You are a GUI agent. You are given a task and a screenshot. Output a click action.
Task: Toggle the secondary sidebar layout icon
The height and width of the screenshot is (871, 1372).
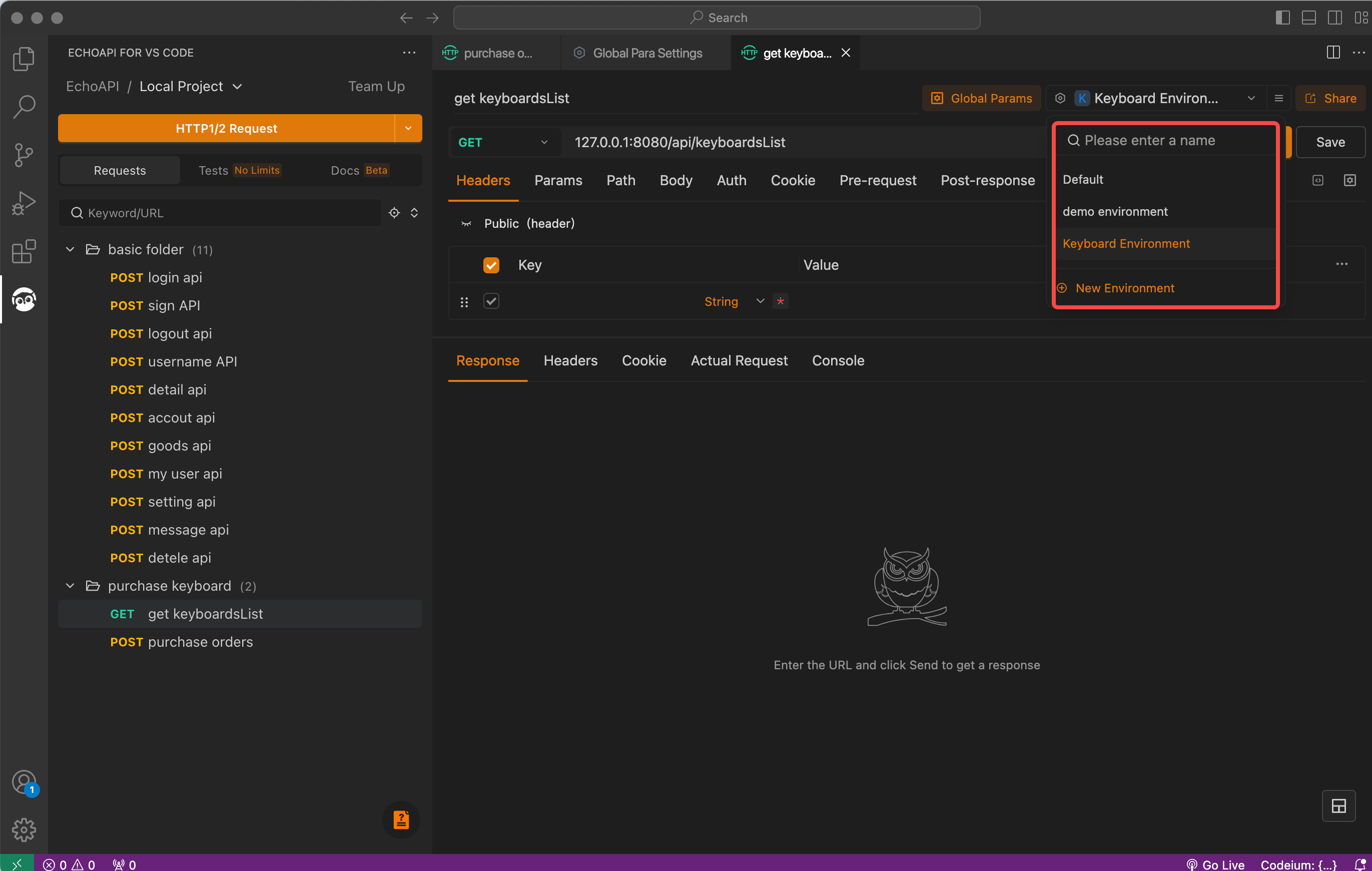[x=1335, y=18]
